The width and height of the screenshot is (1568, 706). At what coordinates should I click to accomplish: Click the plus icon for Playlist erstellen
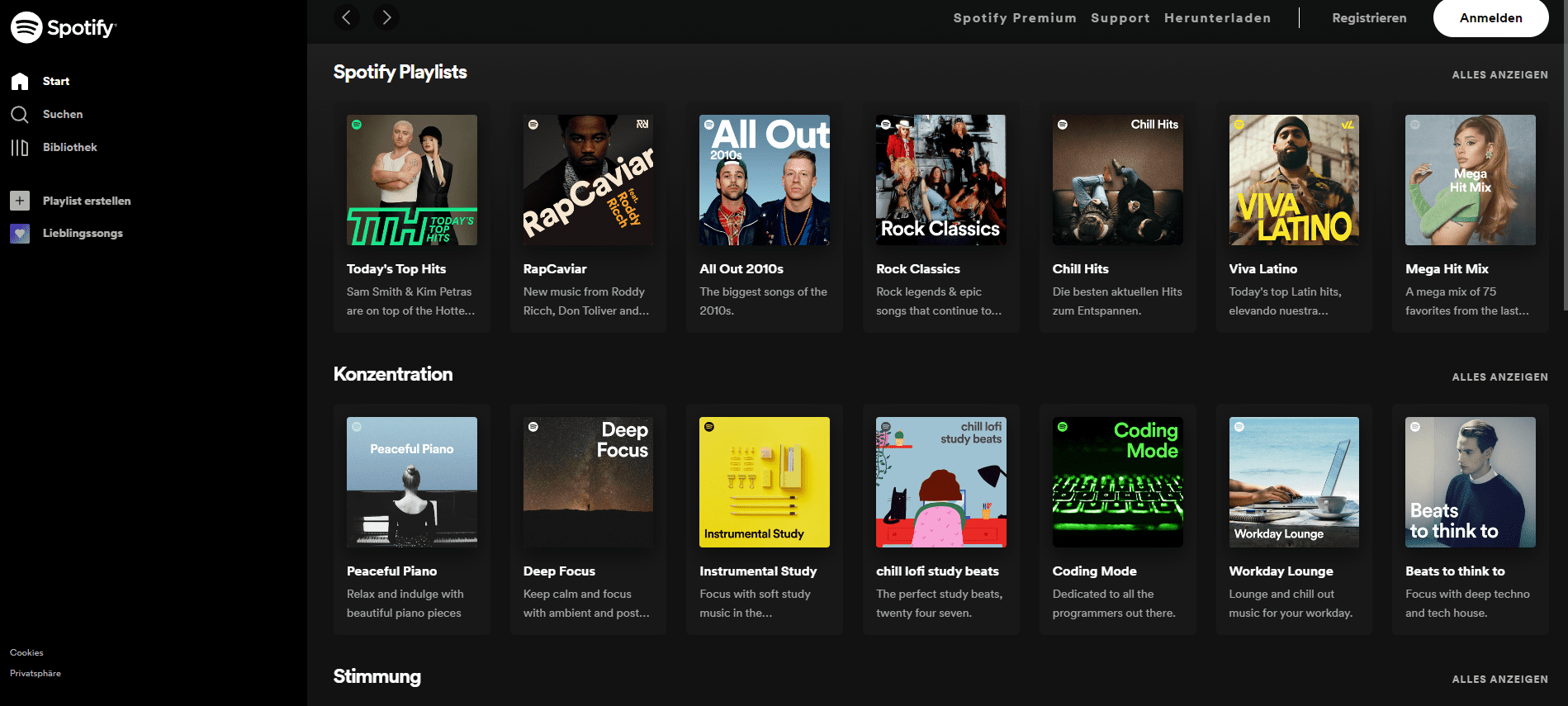click(x=20, y=201)
